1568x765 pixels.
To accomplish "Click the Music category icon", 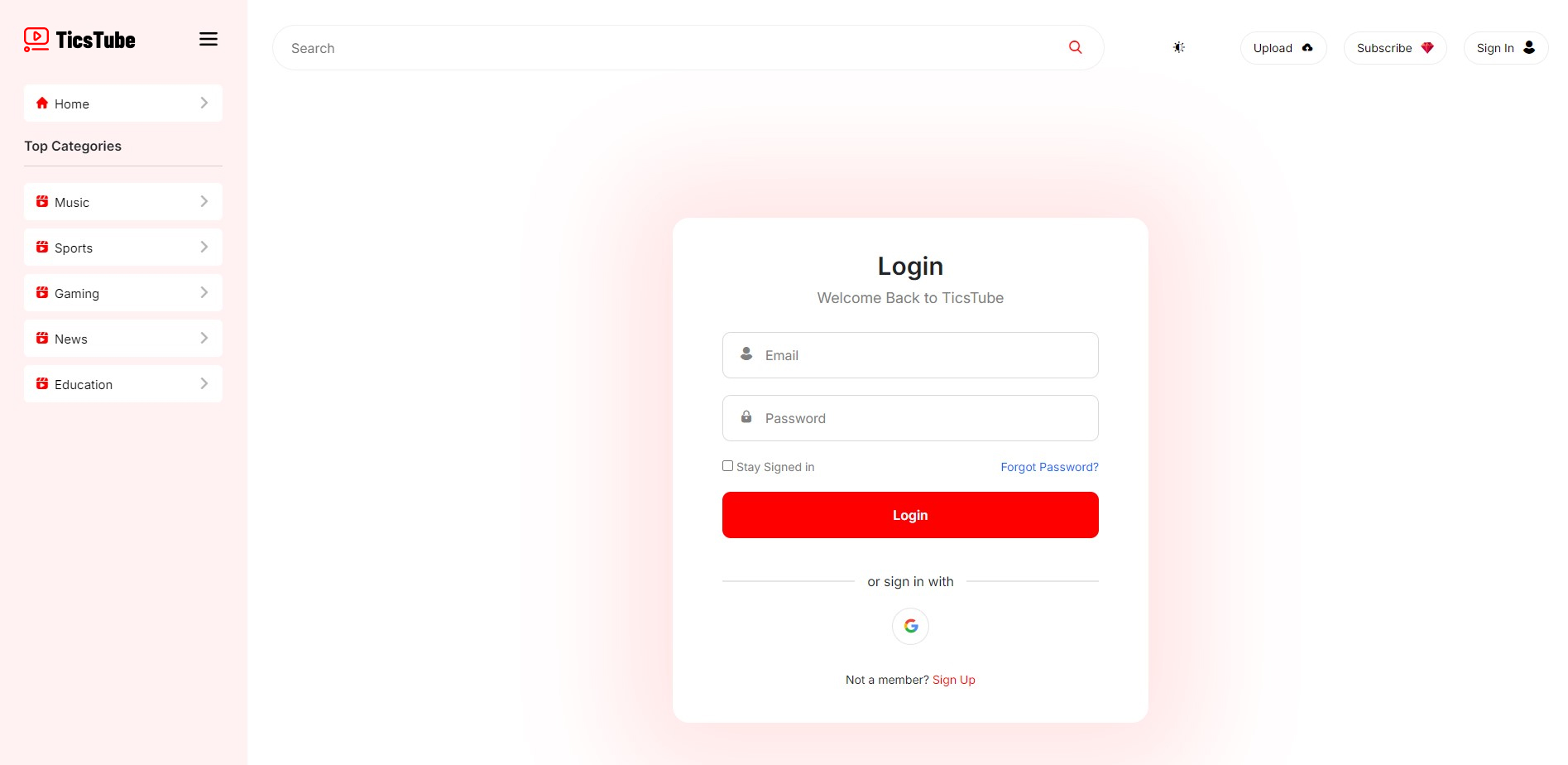I will pos(42,201).
